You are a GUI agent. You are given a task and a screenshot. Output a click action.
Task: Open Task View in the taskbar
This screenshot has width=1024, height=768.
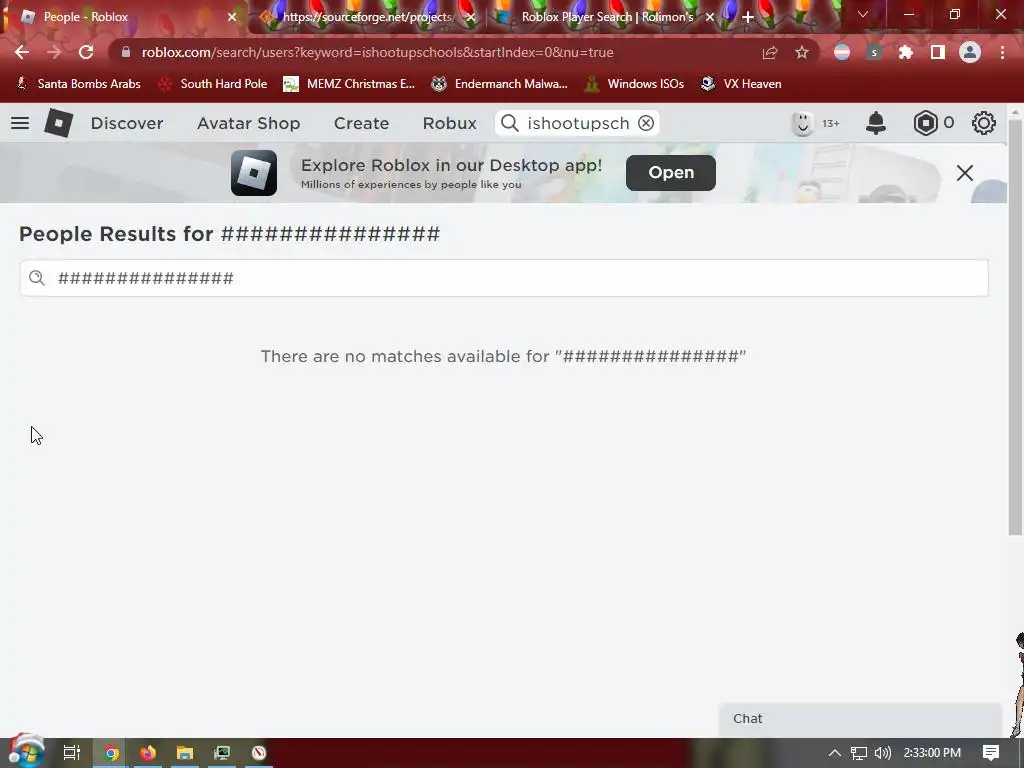coord(72,752)
